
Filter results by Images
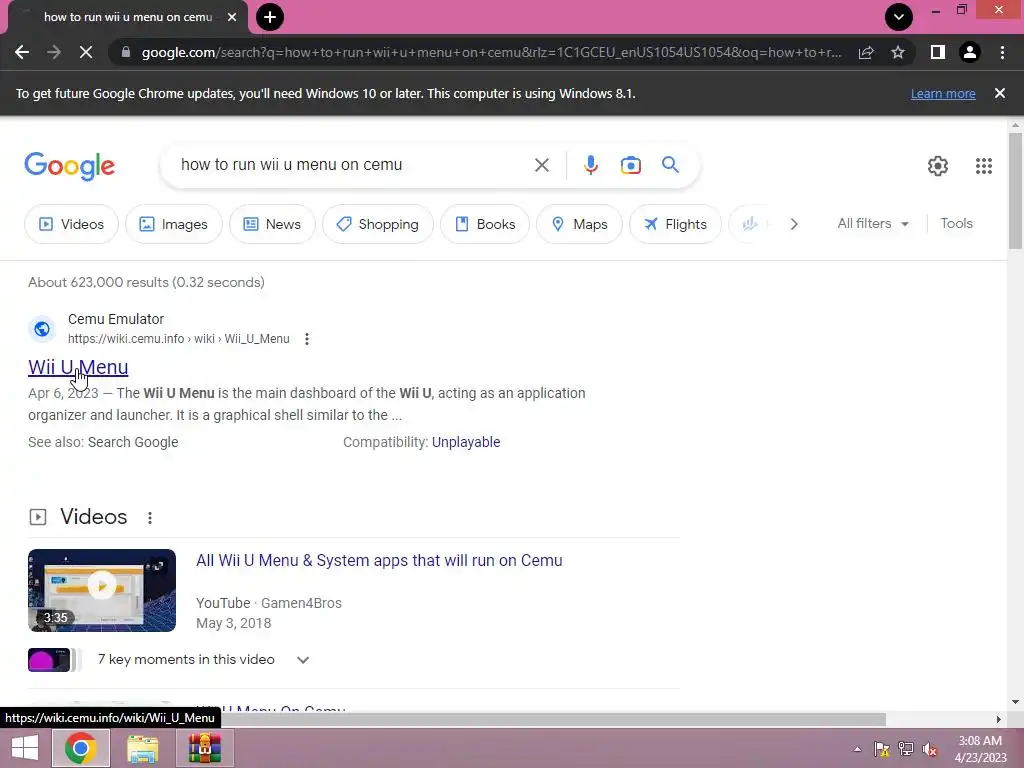174,224
